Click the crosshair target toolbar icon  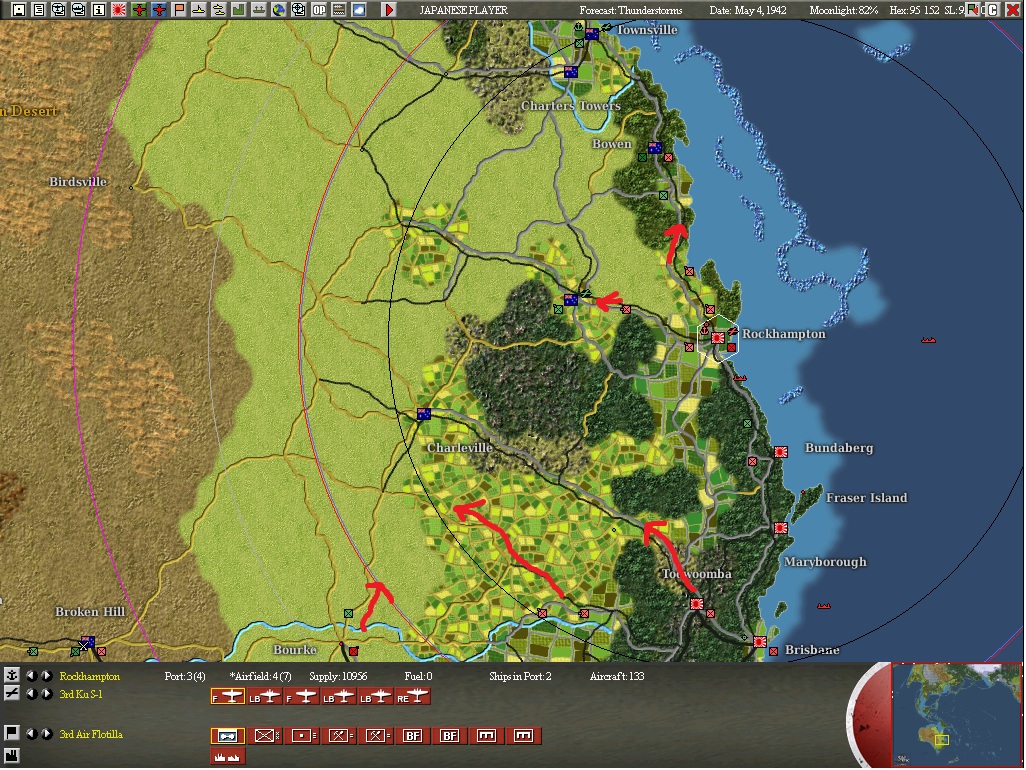pos(299,10)
